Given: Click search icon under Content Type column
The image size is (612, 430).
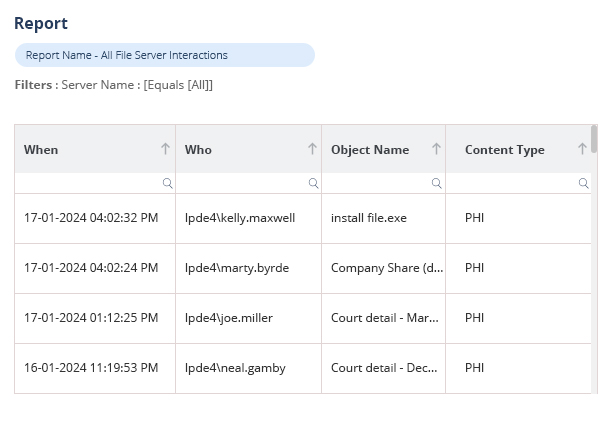Looking at the screenshot, I should (583, 184).
